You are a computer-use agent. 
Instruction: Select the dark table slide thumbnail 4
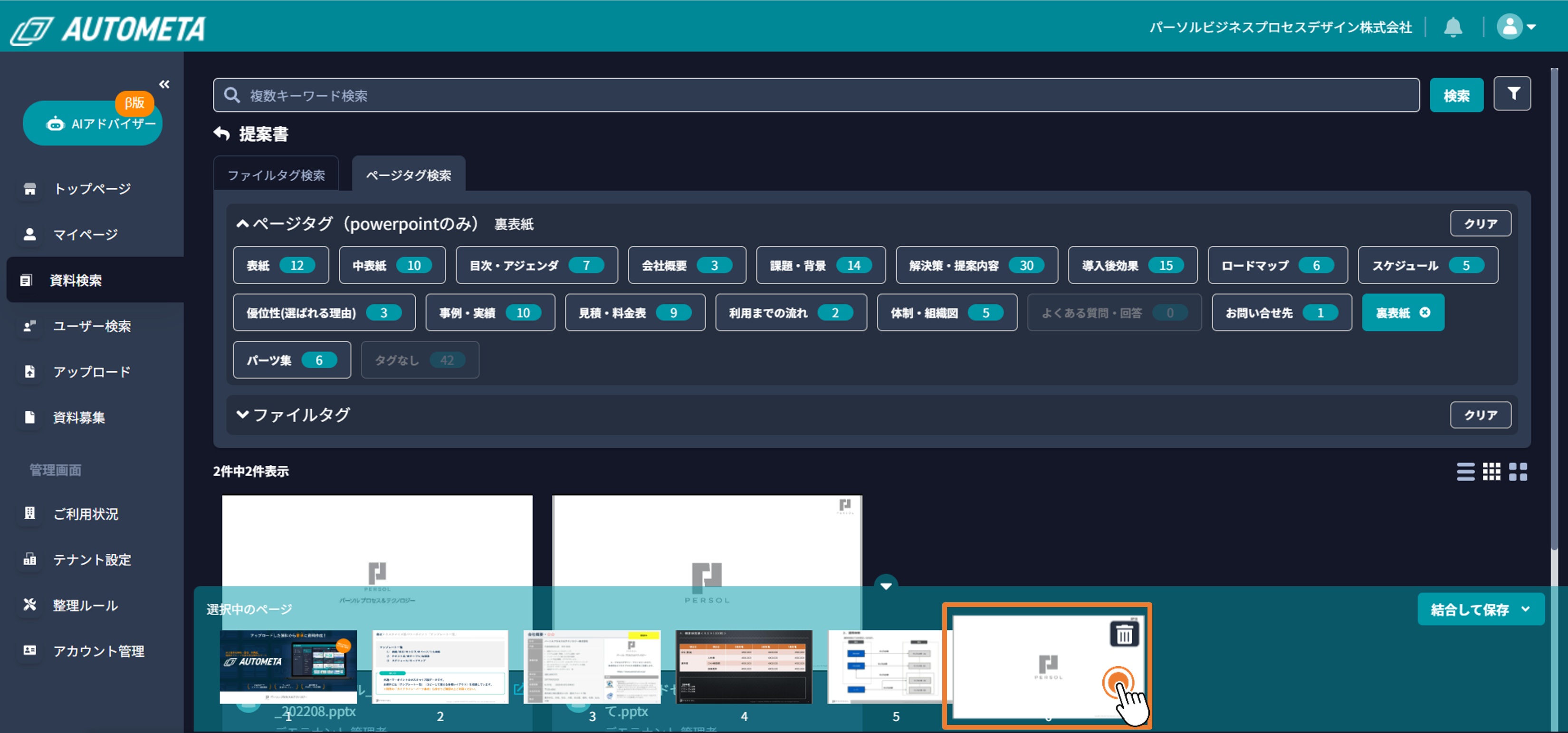click(744, 666)
